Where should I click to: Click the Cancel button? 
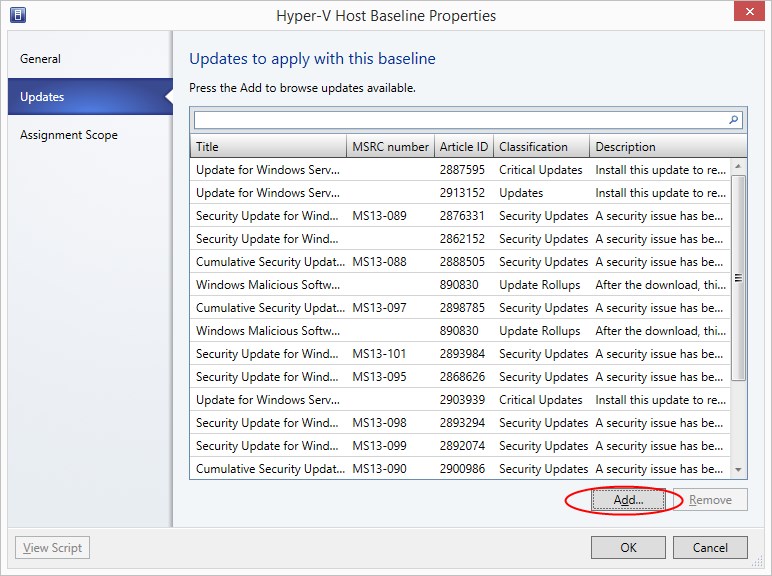(710, 547)
